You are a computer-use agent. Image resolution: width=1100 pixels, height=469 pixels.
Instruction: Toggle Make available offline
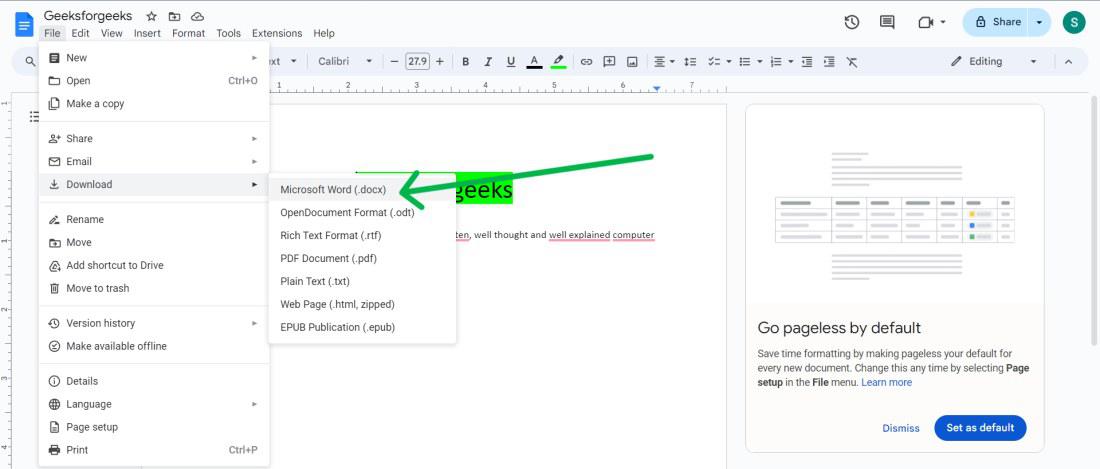(x=154, y=346)
